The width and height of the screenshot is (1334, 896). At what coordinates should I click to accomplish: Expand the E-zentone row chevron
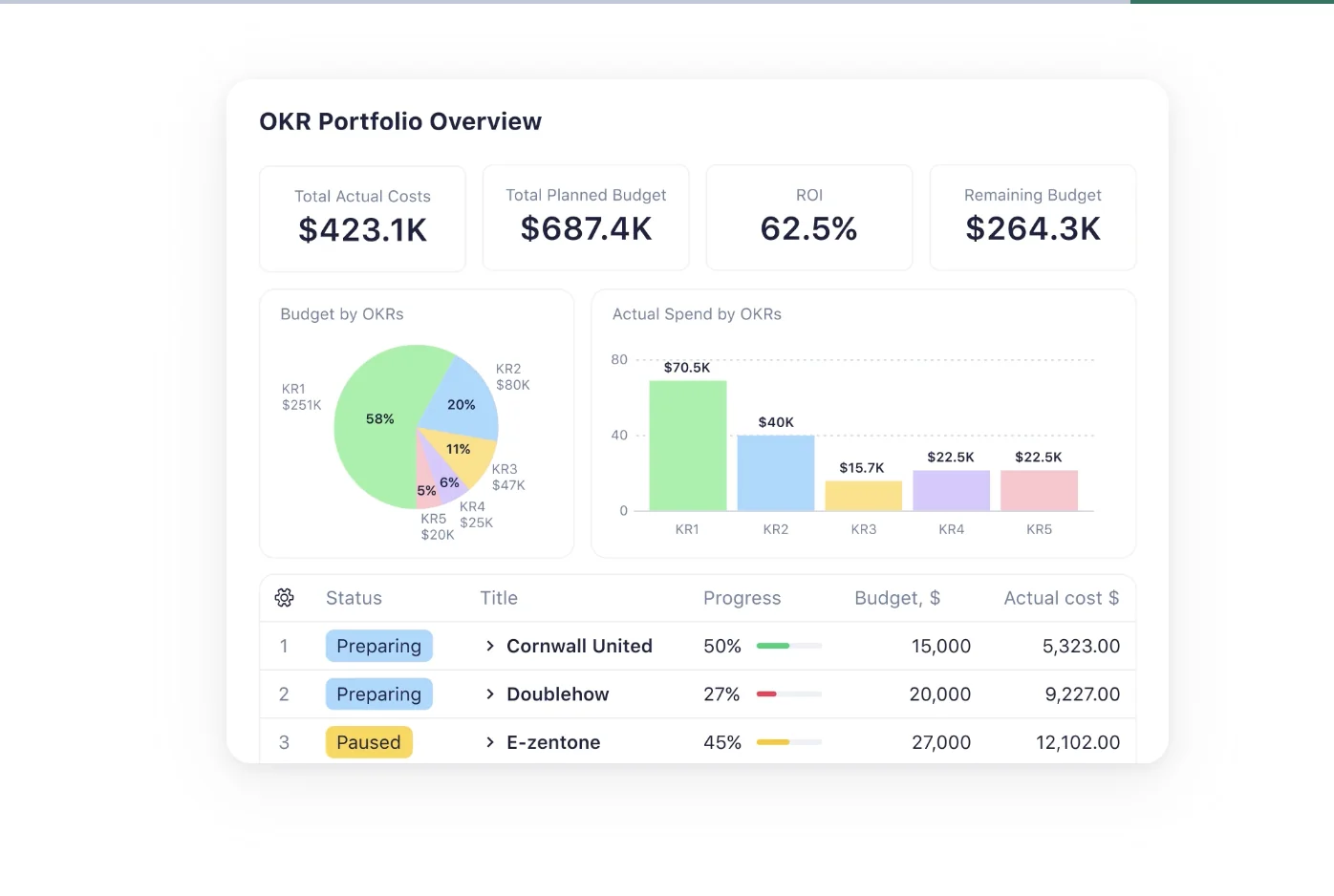(490, 742)
